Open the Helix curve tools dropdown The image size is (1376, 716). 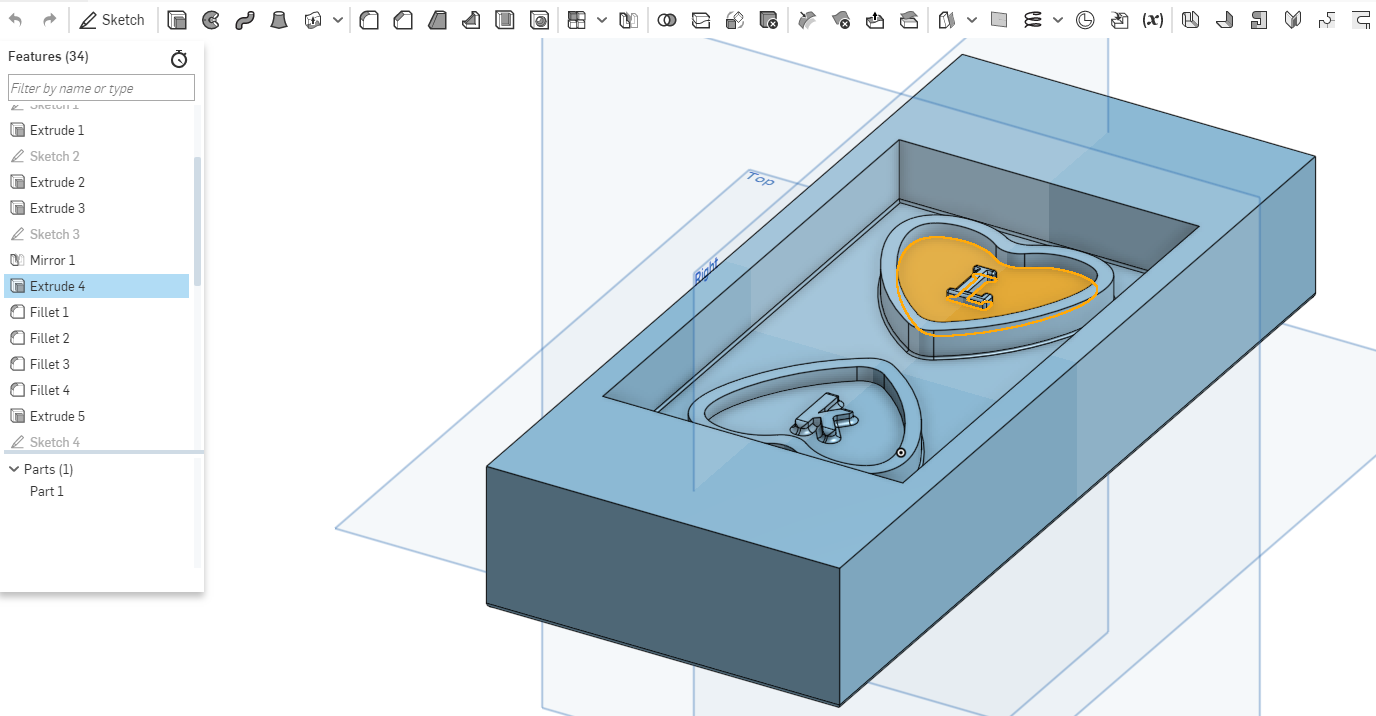[1058, 19]
